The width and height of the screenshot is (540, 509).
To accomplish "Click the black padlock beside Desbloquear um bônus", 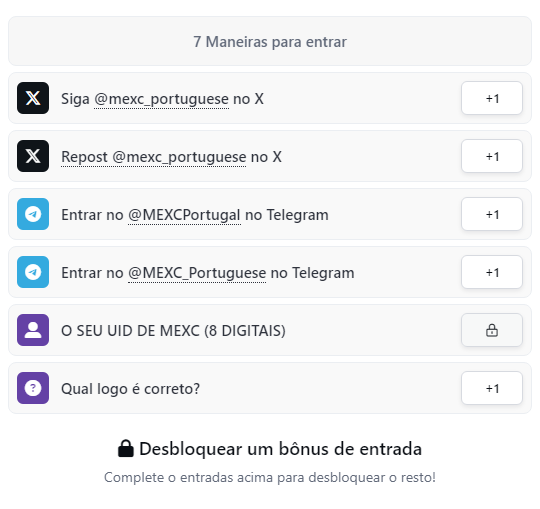I will pyautogui.click(x=126, y=448).
